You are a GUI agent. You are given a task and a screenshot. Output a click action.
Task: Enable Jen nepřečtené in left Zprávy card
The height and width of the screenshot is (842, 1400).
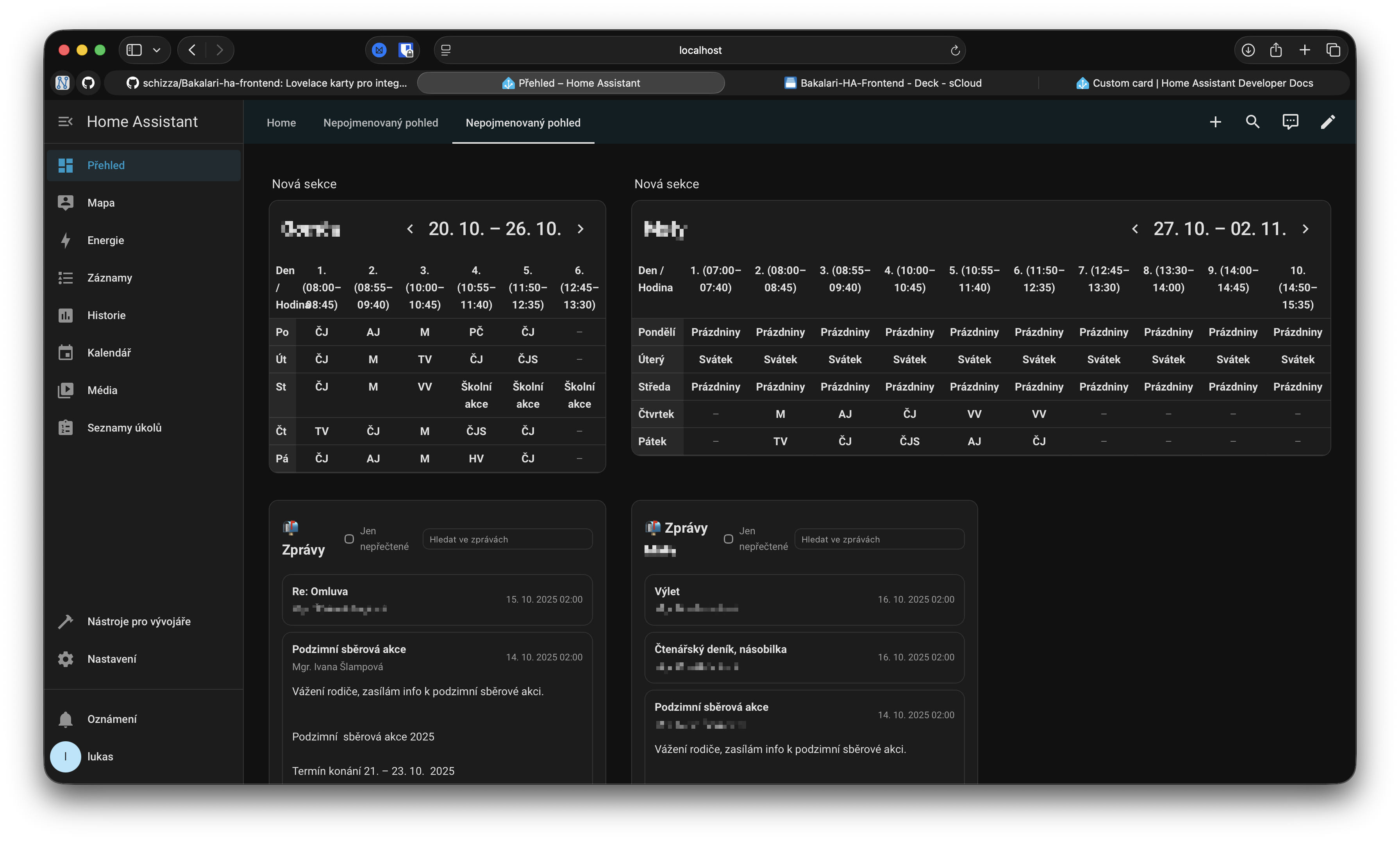349,539
